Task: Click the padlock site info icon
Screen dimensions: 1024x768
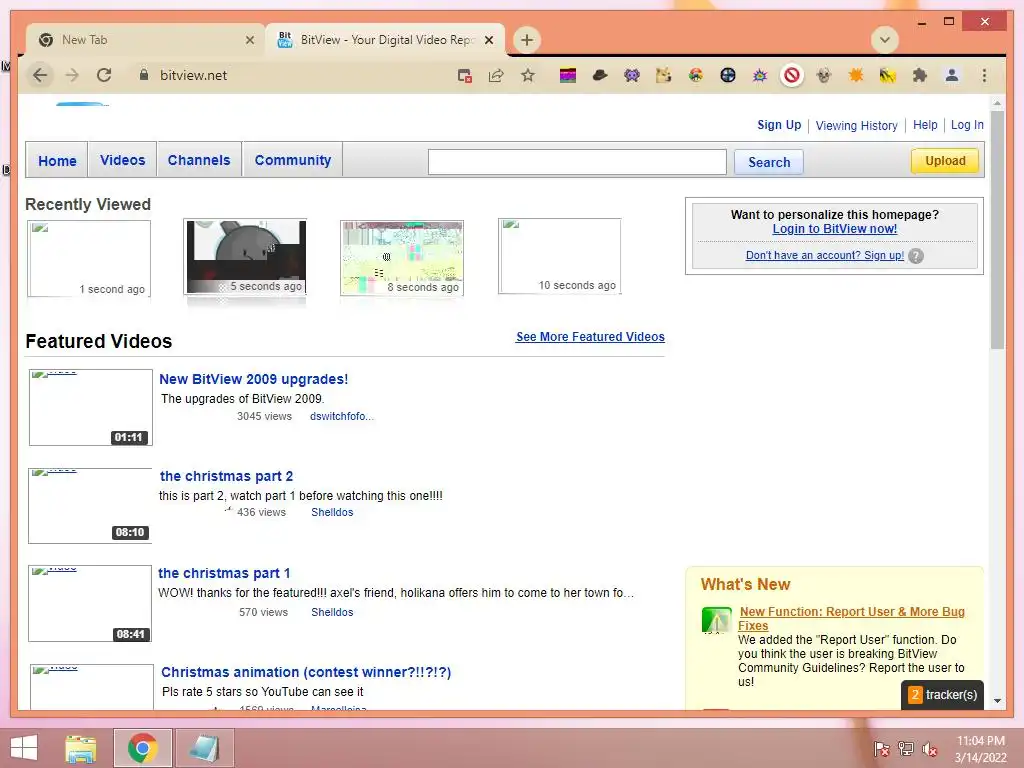Action: pos(144,75)
